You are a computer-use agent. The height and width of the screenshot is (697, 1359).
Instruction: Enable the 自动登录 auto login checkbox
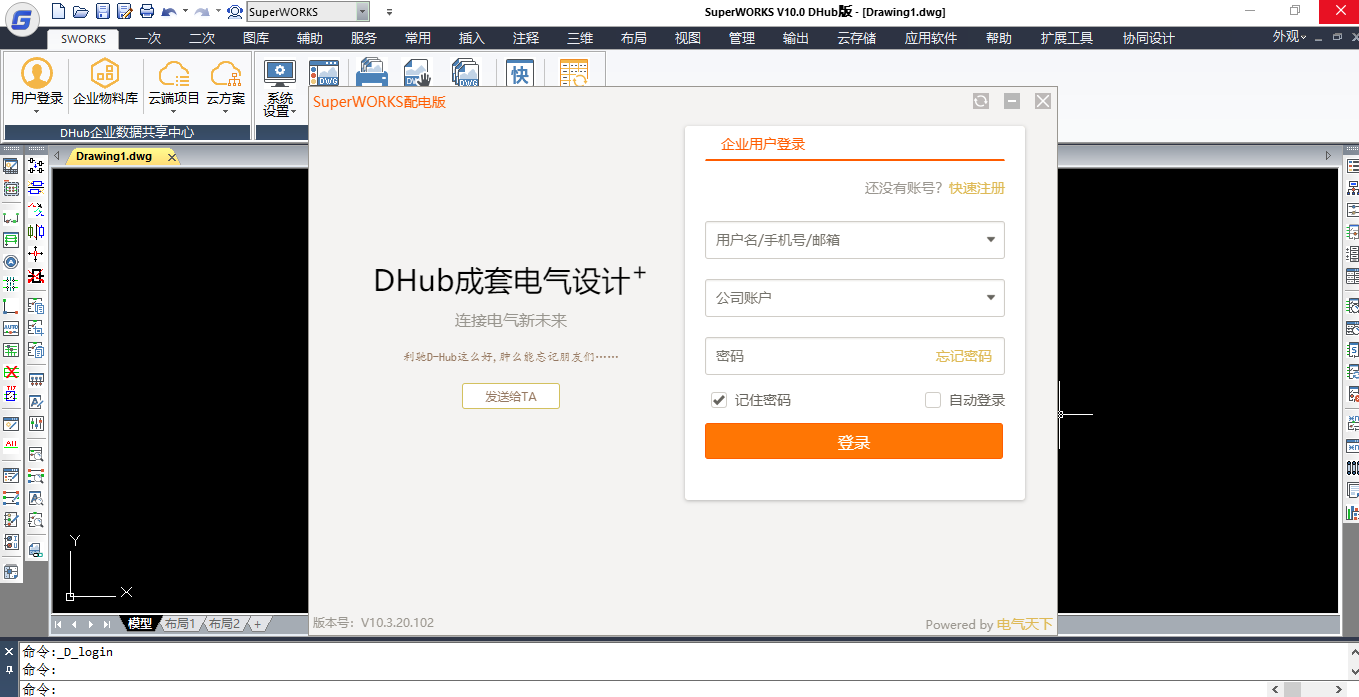coord(933,400)
